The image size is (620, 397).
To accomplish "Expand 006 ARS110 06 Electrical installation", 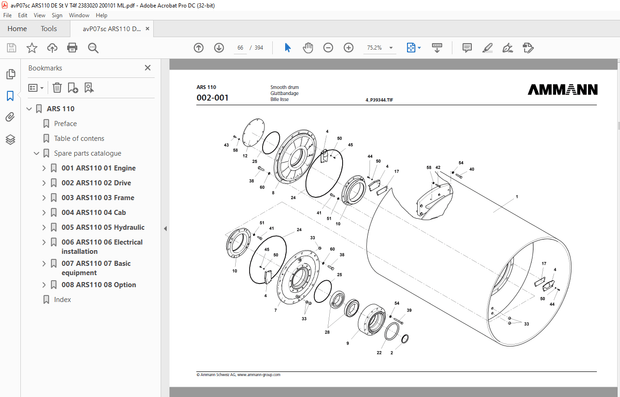I will tap(44, 242).
